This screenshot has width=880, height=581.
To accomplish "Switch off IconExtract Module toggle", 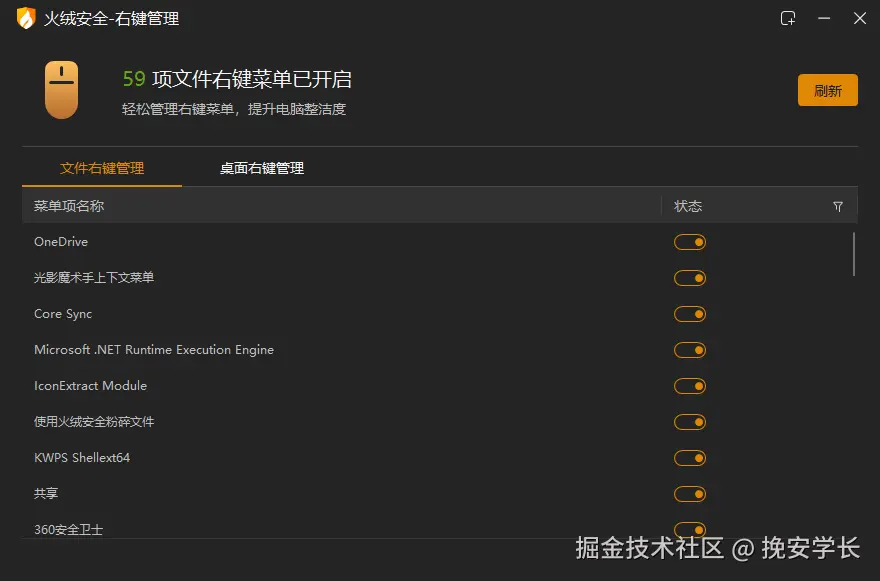I will (690, 386).
